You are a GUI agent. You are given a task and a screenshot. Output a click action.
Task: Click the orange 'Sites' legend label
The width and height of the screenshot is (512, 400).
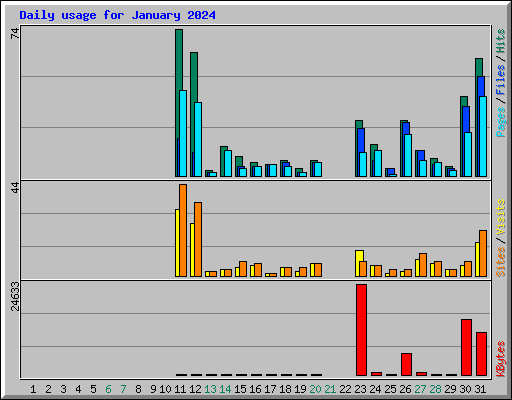pos(501,262)
